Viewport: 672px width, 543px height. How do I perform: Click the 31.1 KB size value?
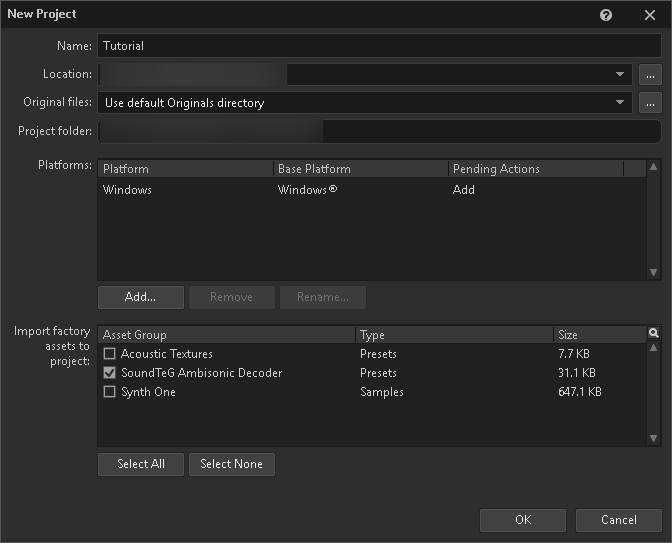pyautogui.click(x=576, y=373)
